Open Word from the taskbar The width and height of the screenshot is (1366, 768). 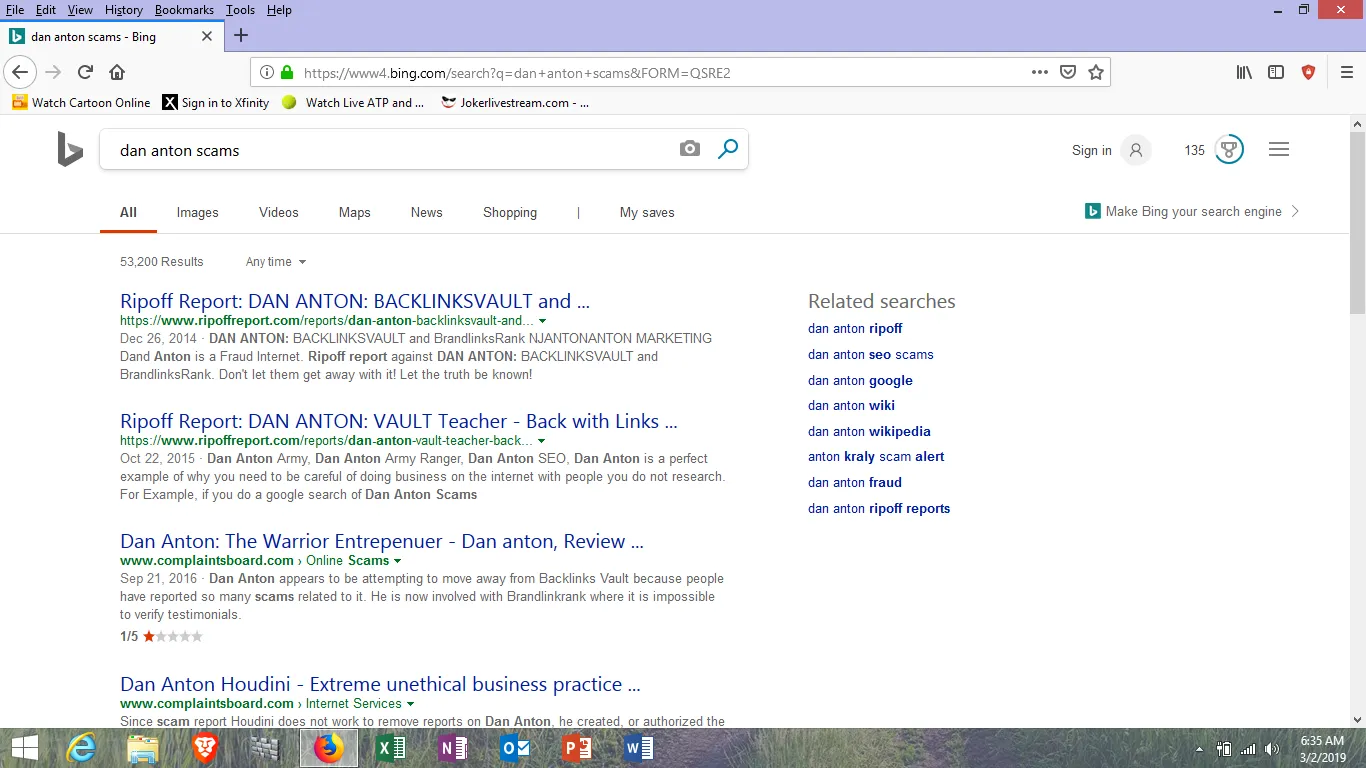pyautogui.click(x=639, y=748)
